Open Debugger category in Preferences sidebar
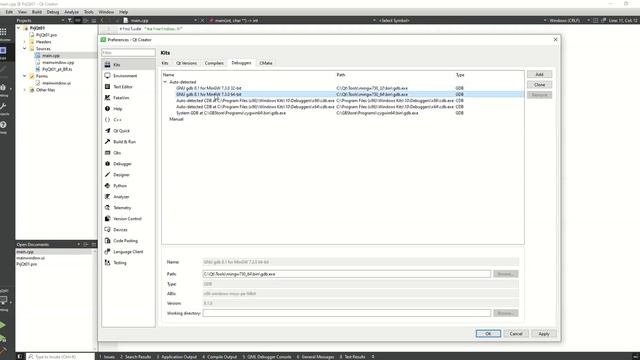The width and height of the screenshot is (640, 360). coord(128,164)
